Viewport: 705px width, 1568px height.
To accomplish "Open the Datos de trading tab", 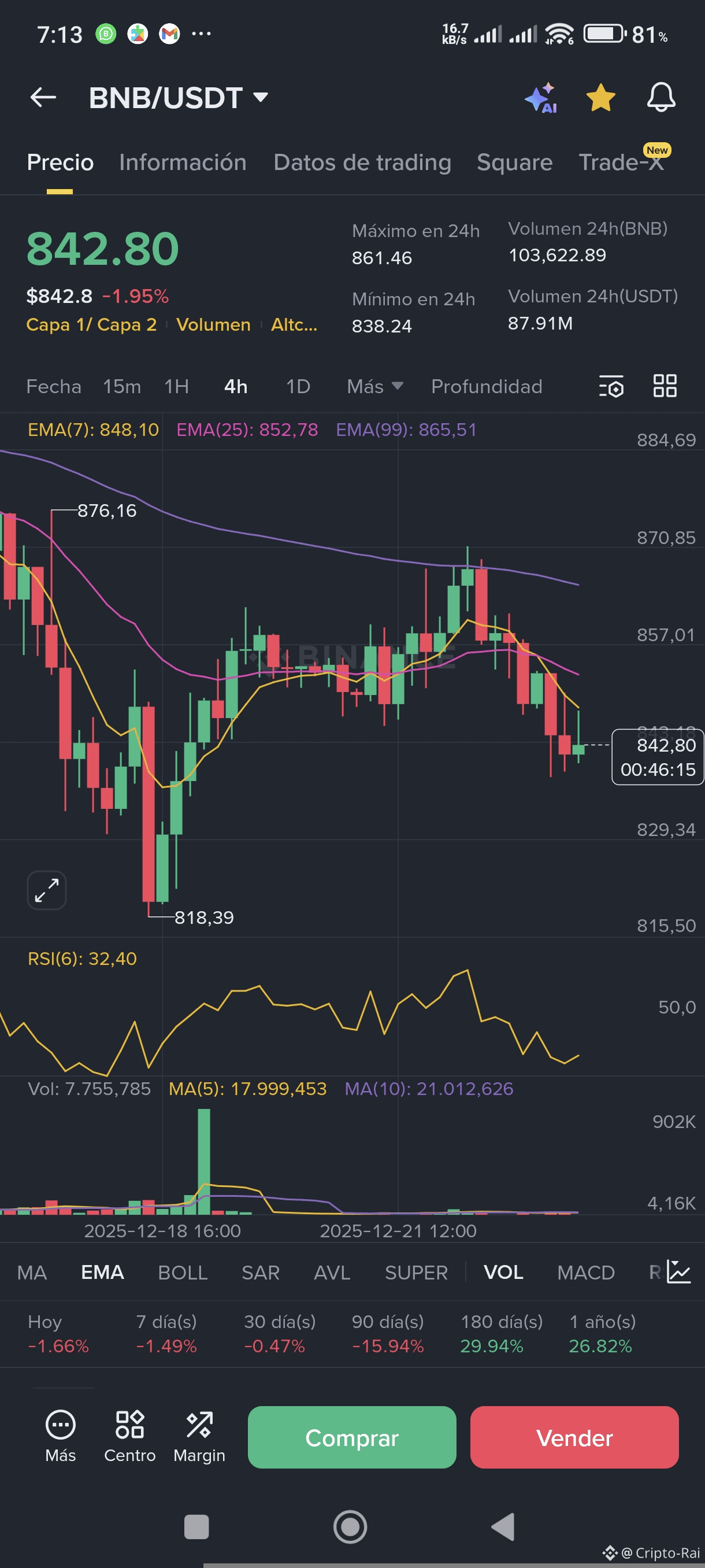I will 362,162.
